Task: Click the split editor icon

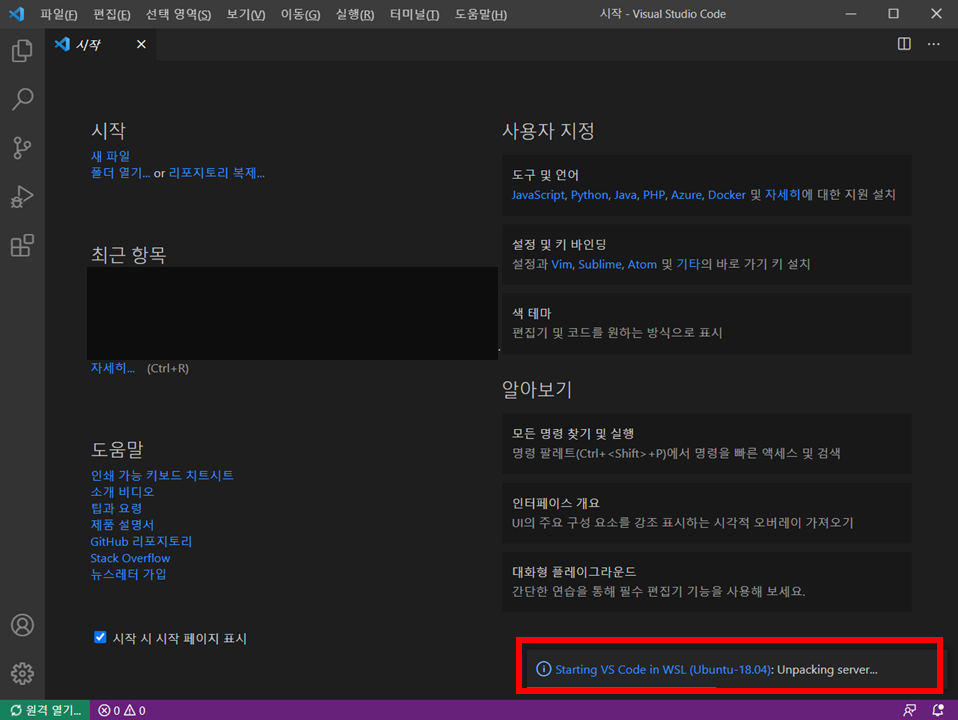Action: point(904,44)
